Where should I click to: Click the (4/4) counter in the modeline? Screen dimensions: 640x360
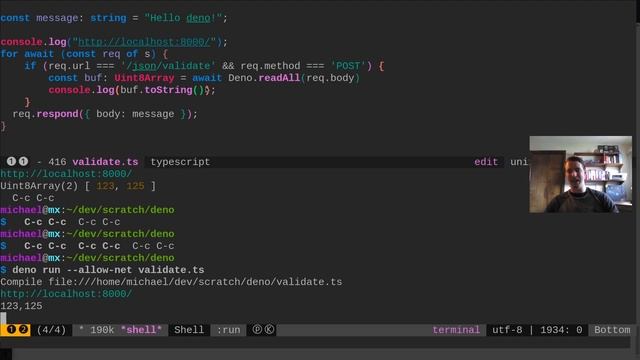click(51, 330)
